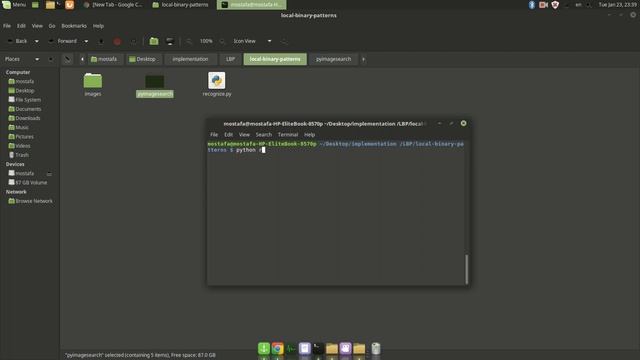Open the File menu of file manager

[7, 26]
